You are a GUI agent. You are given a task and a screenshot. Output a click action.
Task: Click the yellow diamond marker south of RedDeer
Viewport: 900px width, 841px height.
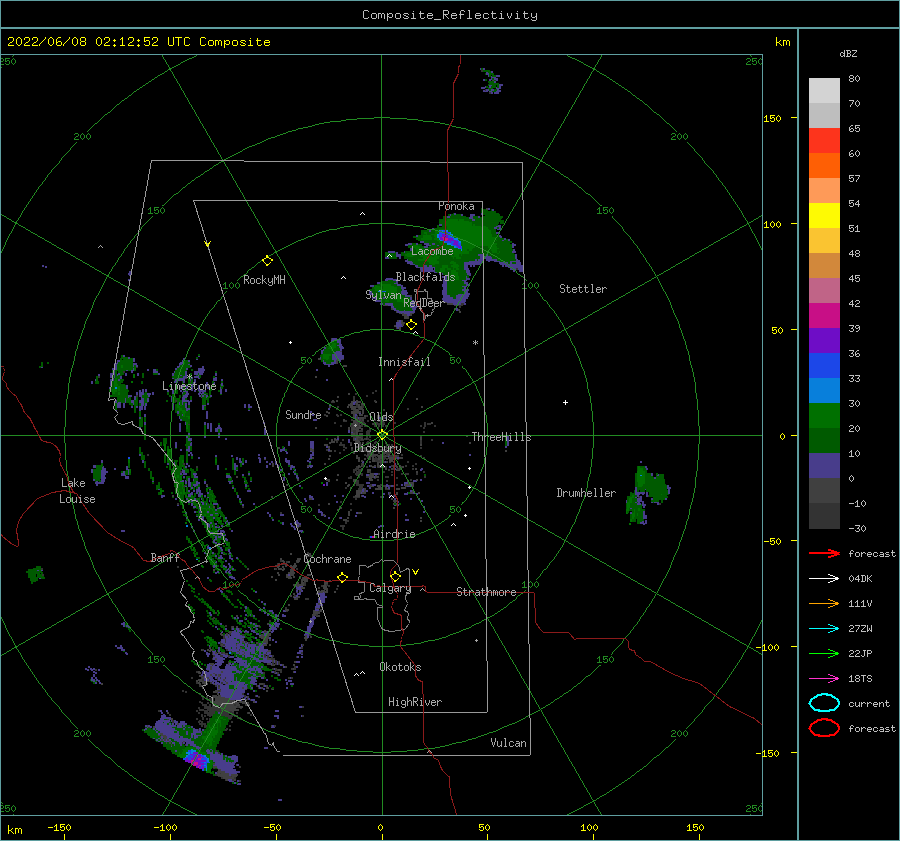pos(412,325)
